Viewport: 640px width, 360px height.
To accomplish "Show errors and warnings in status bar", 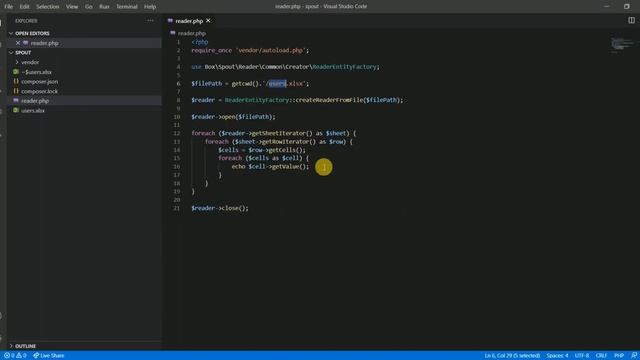I will [15, 356].
